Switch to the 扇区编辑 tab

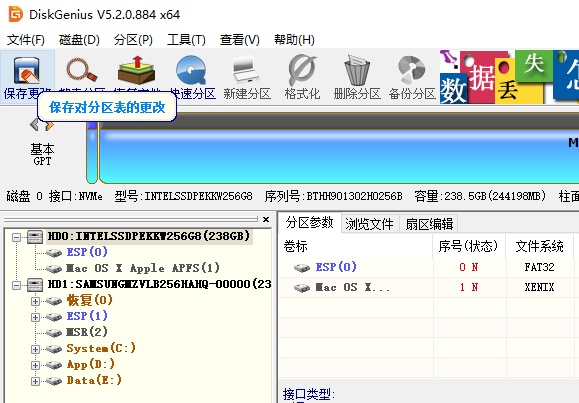point(429,223)
